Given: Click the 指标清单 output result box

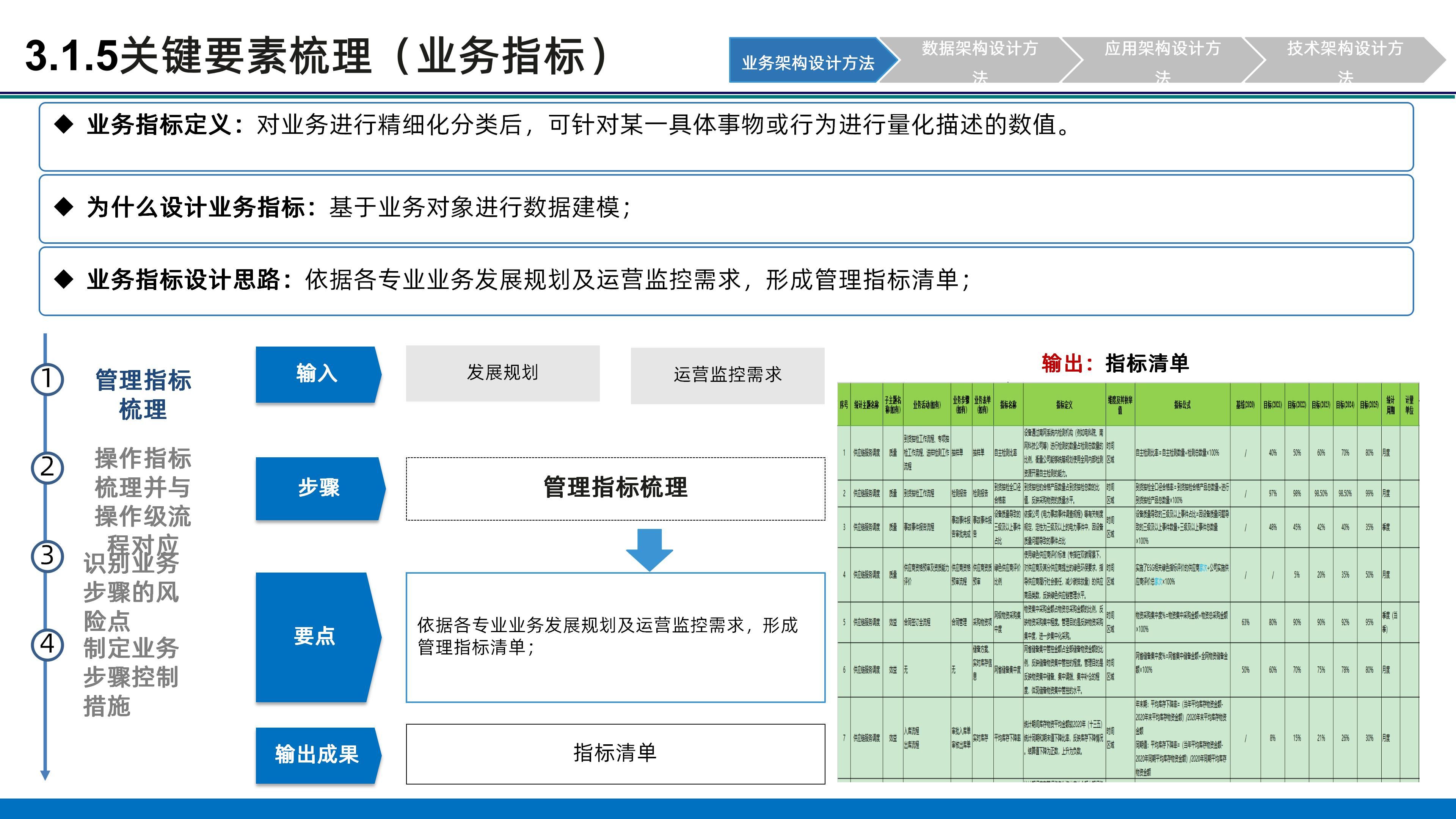Looking at the screenshot, I should (x=615, y=753).
